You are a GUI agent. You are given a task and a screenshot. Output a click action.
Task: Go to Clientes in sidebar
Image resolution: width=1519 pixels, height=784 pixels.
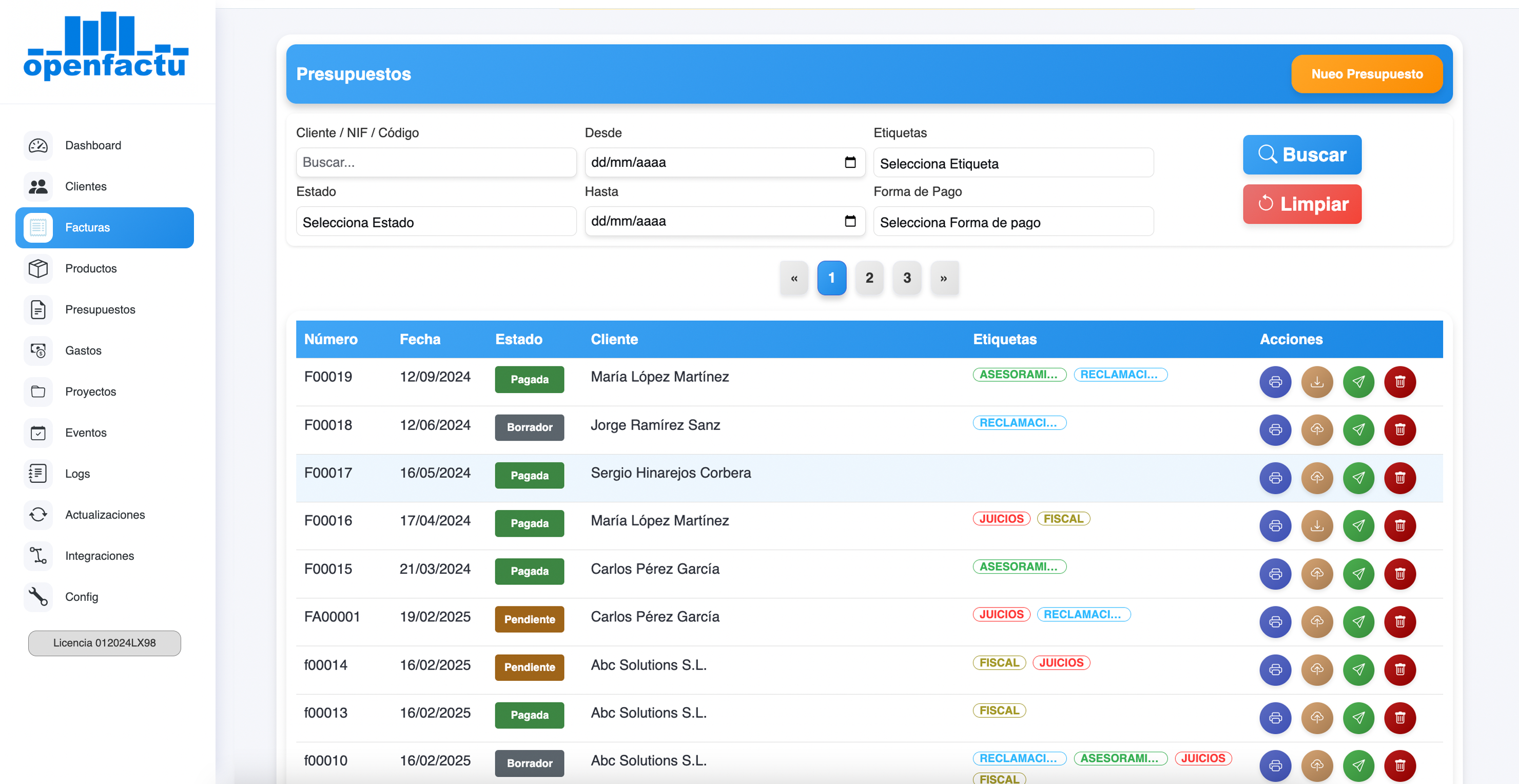(86, 186)
